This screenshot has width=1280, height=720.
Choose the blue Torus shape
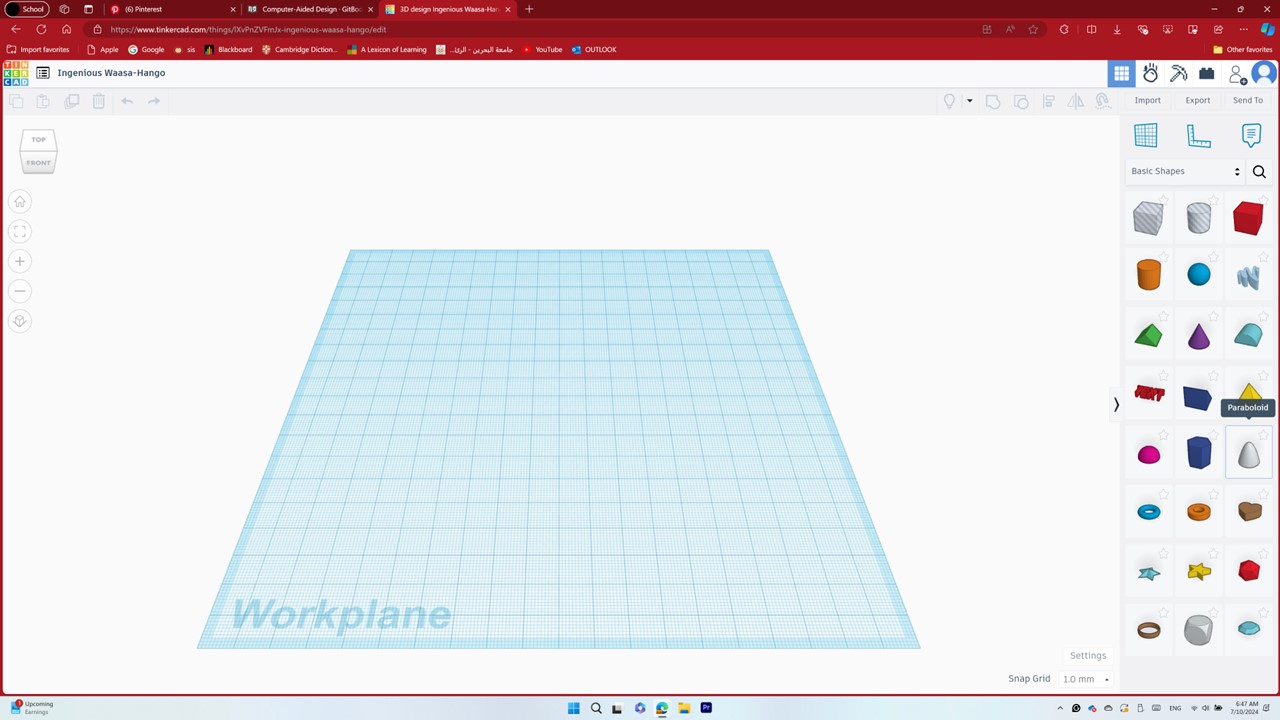(x=1149, y=512)
